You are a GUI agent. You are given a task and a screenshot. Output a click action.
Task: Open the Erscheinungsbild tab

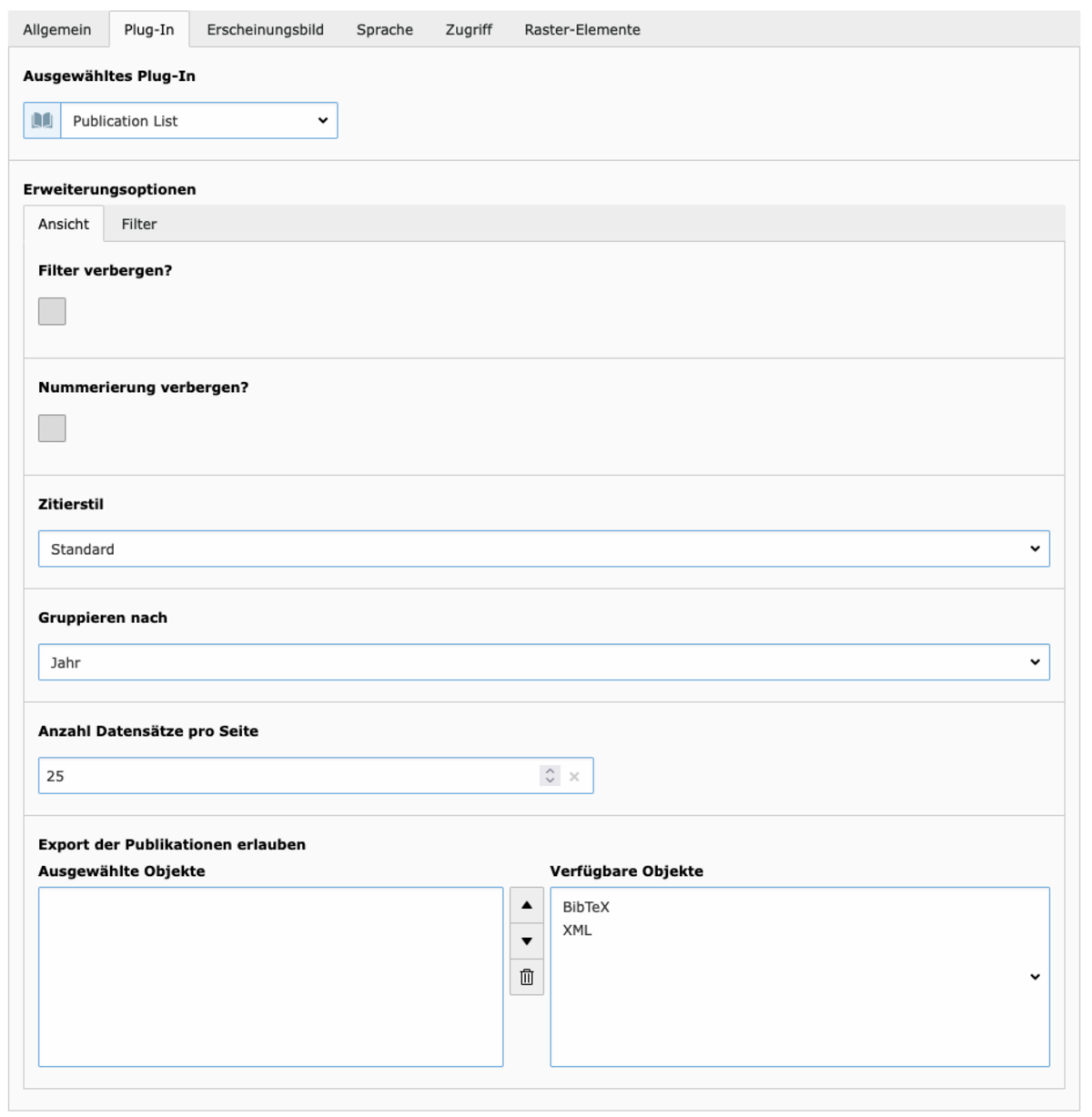click(x=265, y=29)
